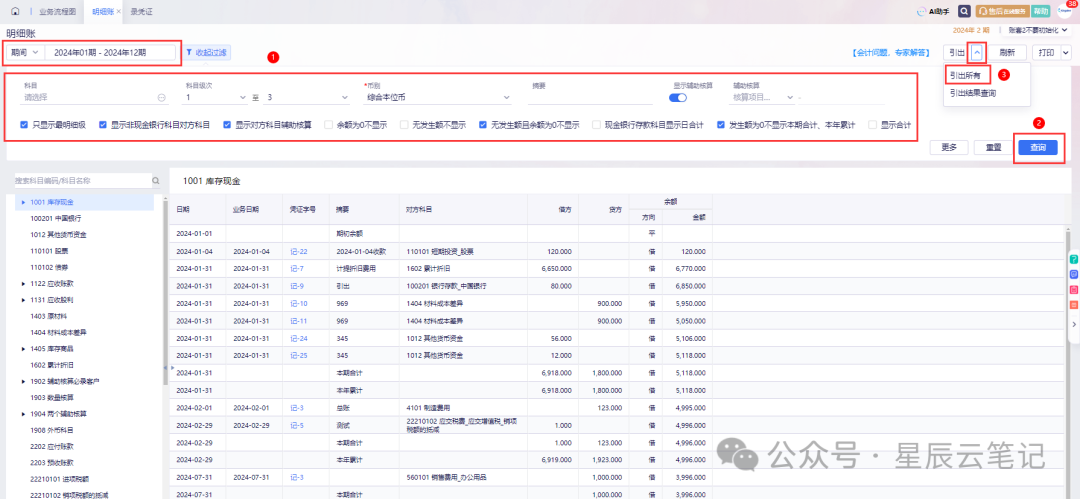Click the 引出 button
Viewport: 1080px width, 499px height.
pyautogui.click(x=956, y=52)
